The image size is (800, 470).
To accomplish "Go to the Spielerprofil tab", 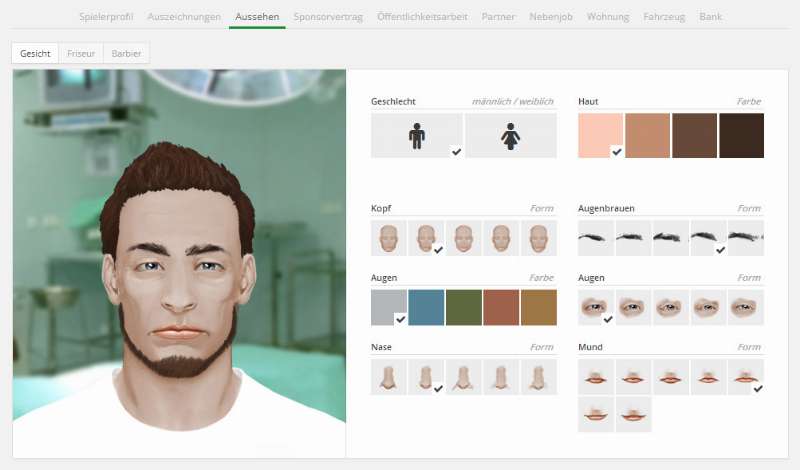I will 107,17.
